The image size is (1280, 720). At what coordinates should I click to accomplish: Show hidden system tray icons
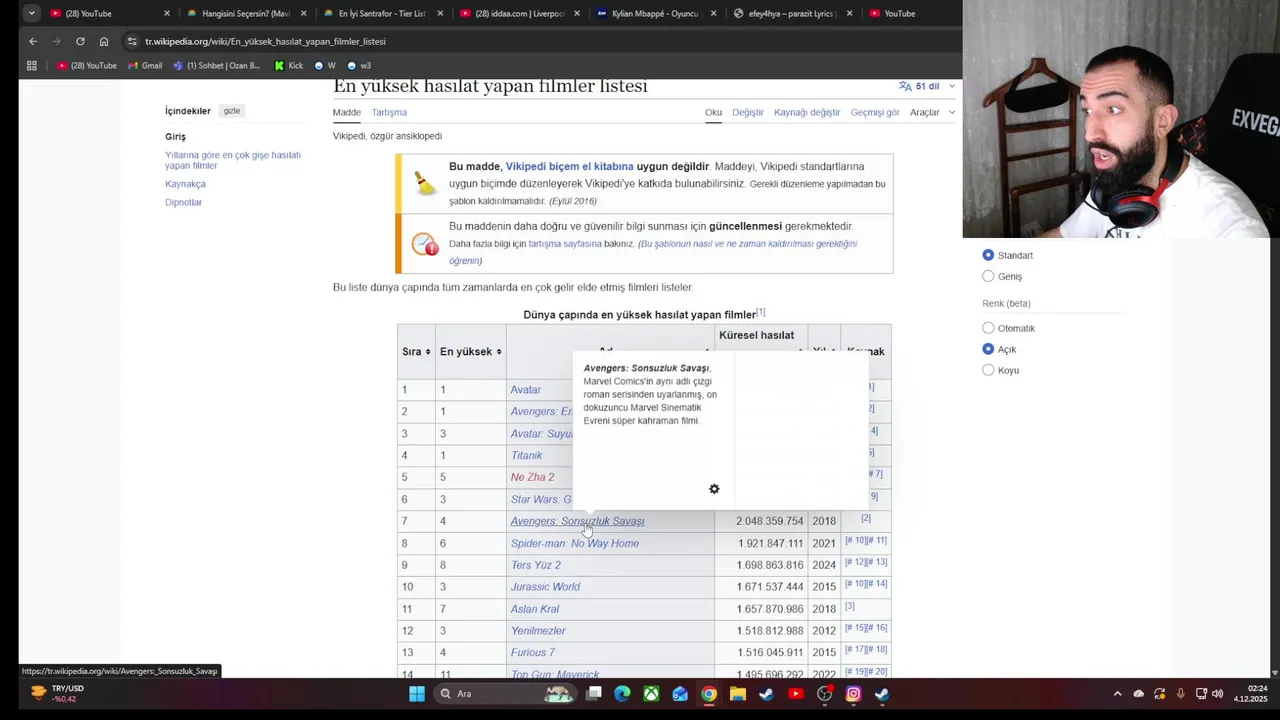click(x=1117, y=694)
